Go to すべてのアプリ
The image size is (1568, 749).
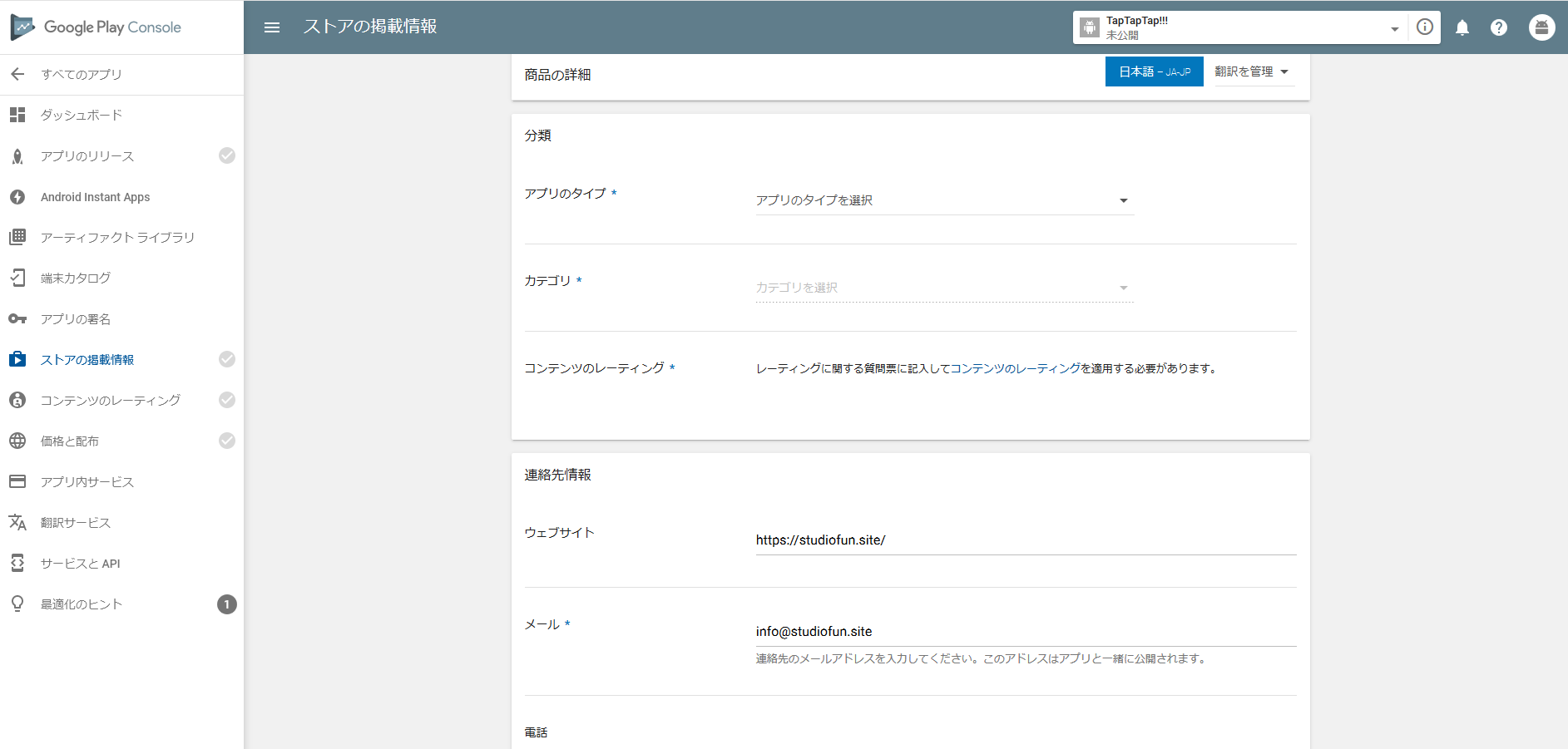coord(82,74)
